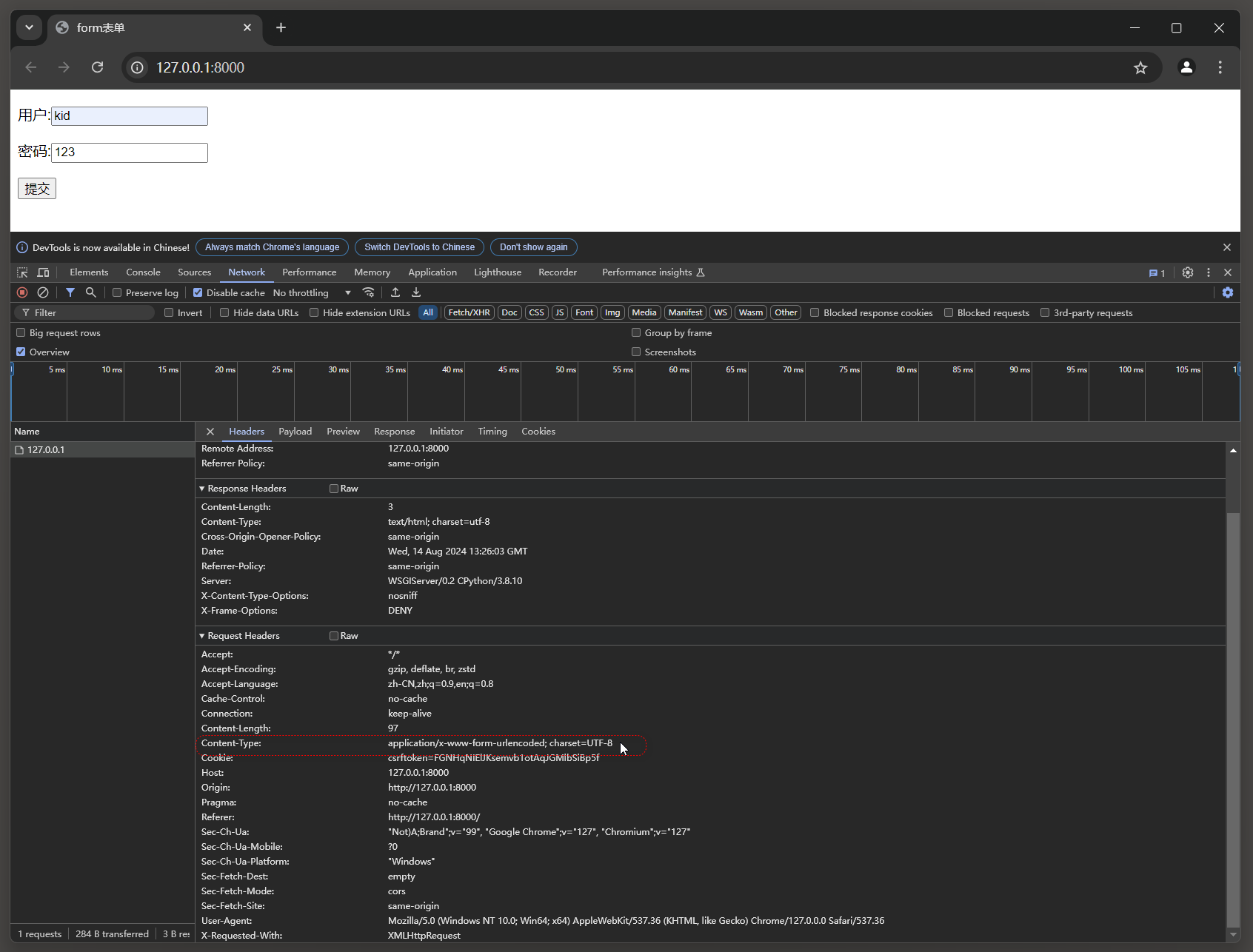Viewport: 1253px width, 952px height.
Task: Clear the network log
Action: tap(43, 292)
